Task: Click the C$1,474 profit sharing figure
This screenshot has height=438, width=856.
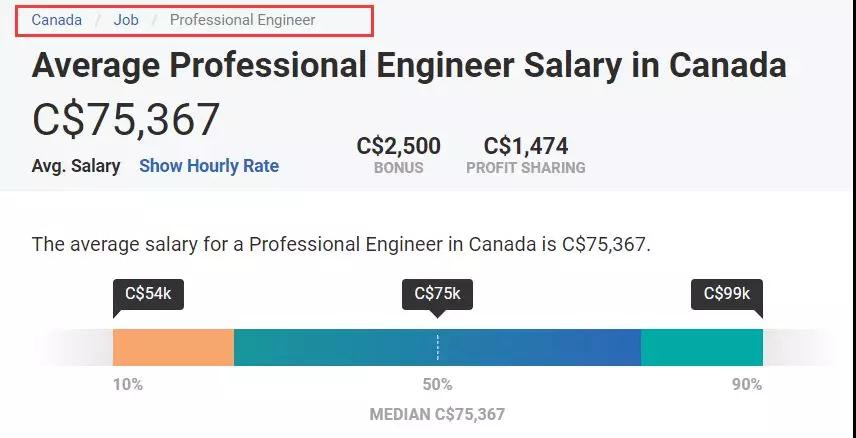Action: 525,146
